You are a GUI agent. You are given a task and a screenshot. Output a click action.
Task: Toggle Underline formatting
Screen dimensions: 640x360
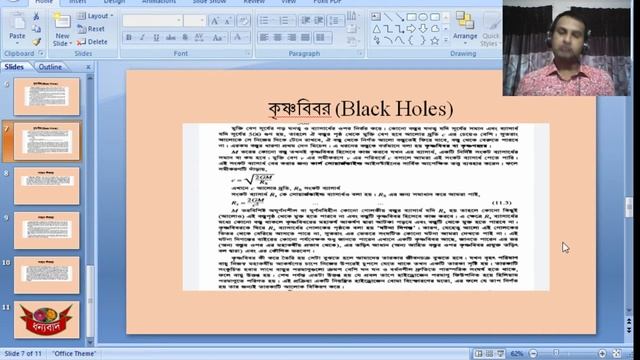pos(156,38)
